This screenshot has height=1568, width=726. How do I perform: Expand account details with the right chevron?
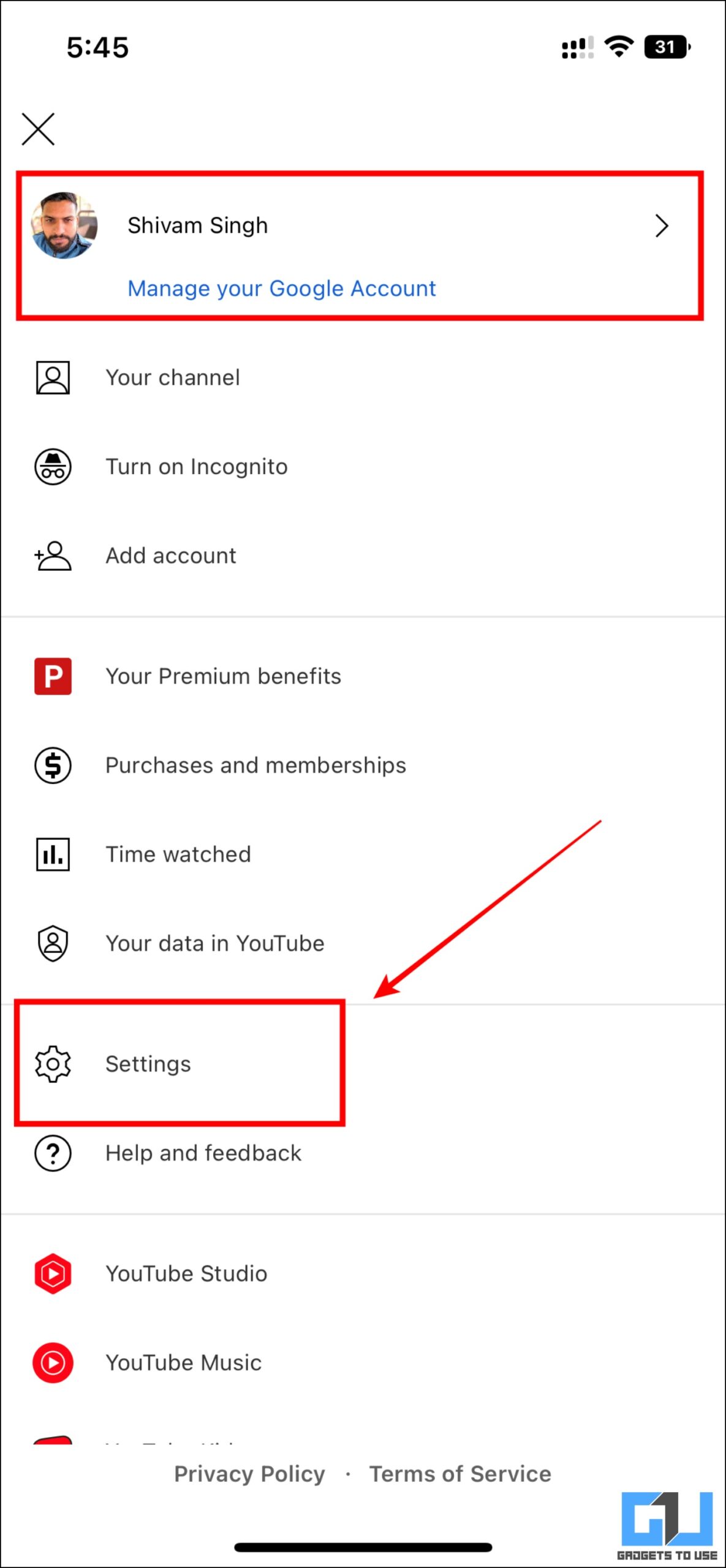(x=662, y=225)
